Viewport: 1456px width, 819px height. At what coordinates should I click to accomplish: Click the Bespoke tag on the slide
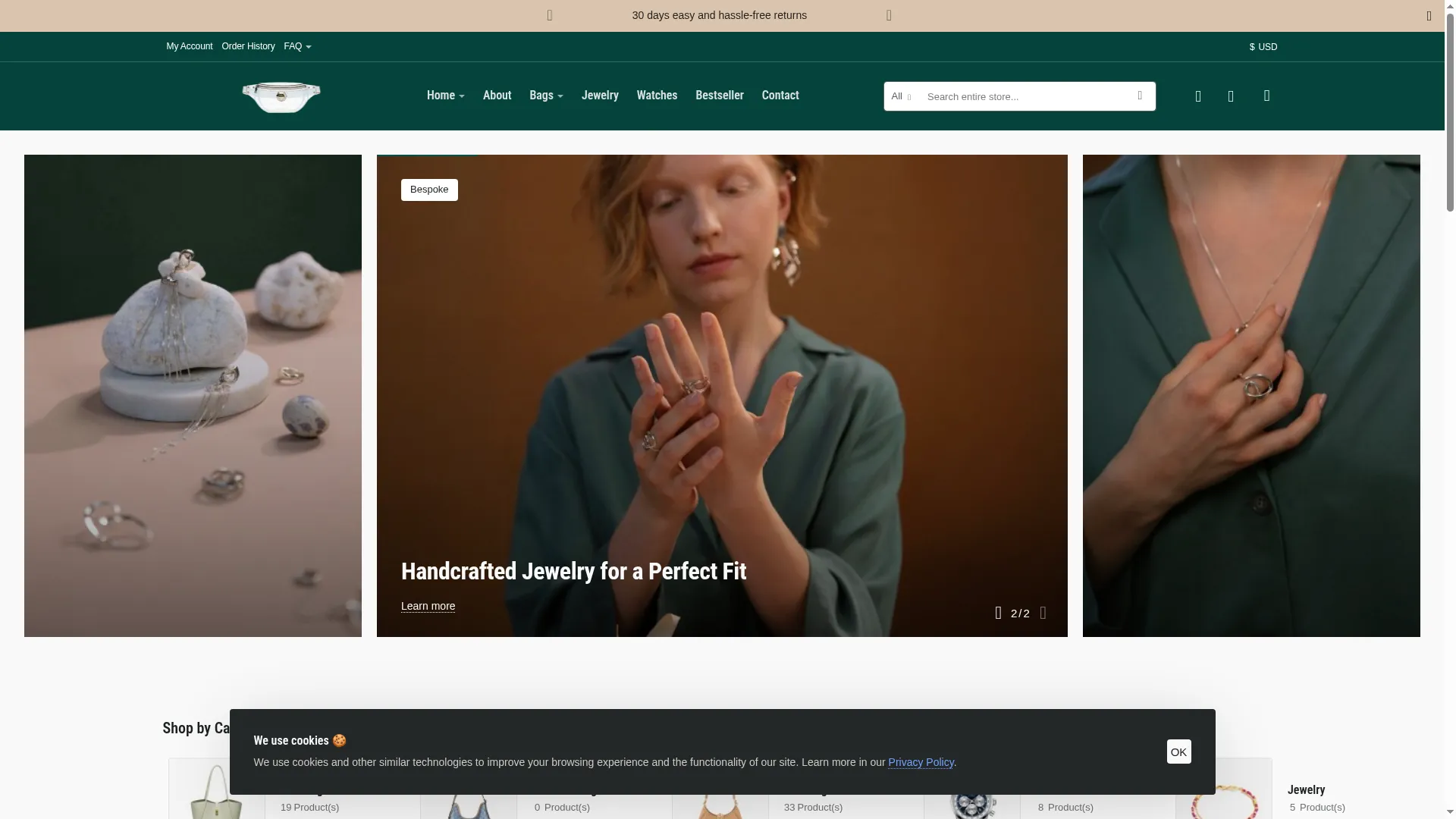[x=429, y=190]
